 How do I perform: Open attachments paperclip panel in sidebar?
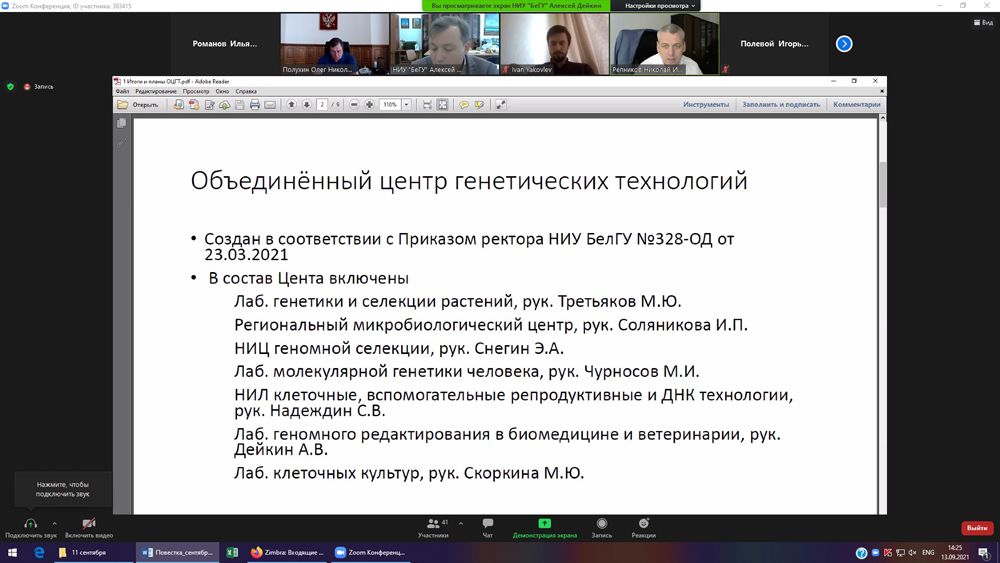coord(122,142)
